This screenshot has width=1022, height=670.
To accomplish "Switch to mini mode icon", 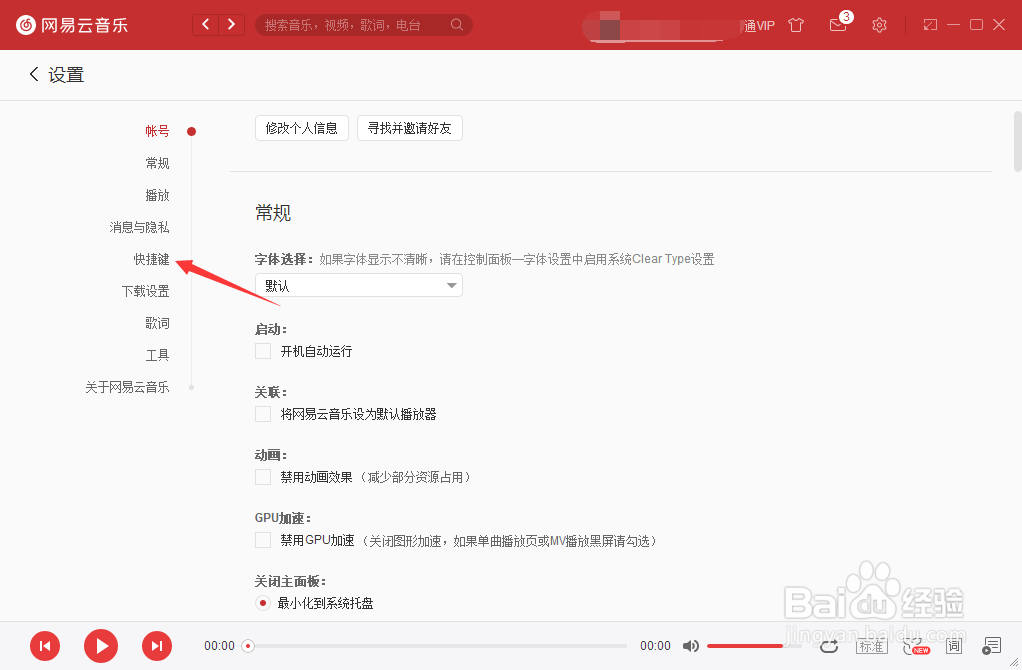I will [x=930, y=25].
